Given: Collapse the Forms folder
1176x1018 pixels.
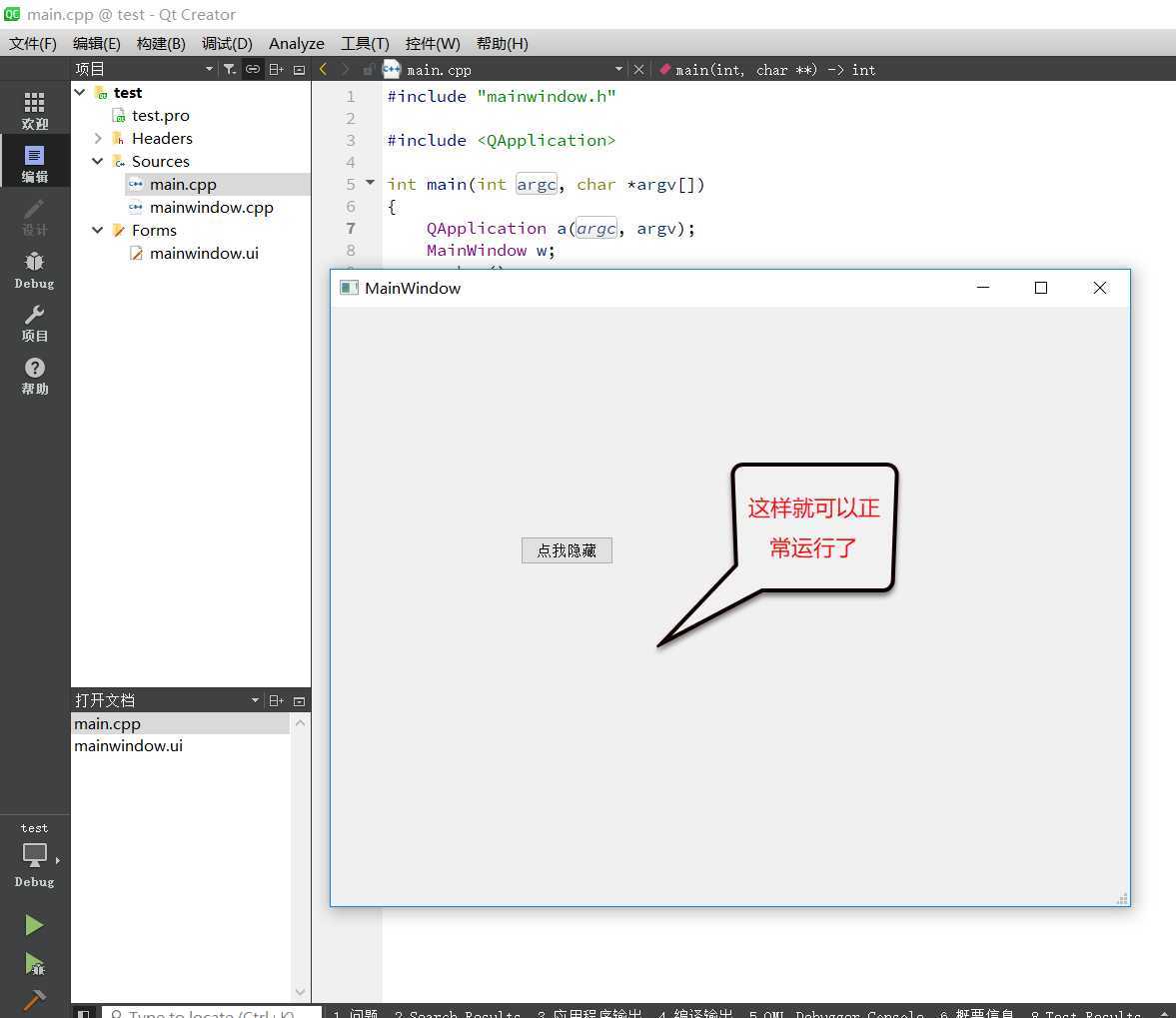Looking at the screenshot, I should (98, 230).
